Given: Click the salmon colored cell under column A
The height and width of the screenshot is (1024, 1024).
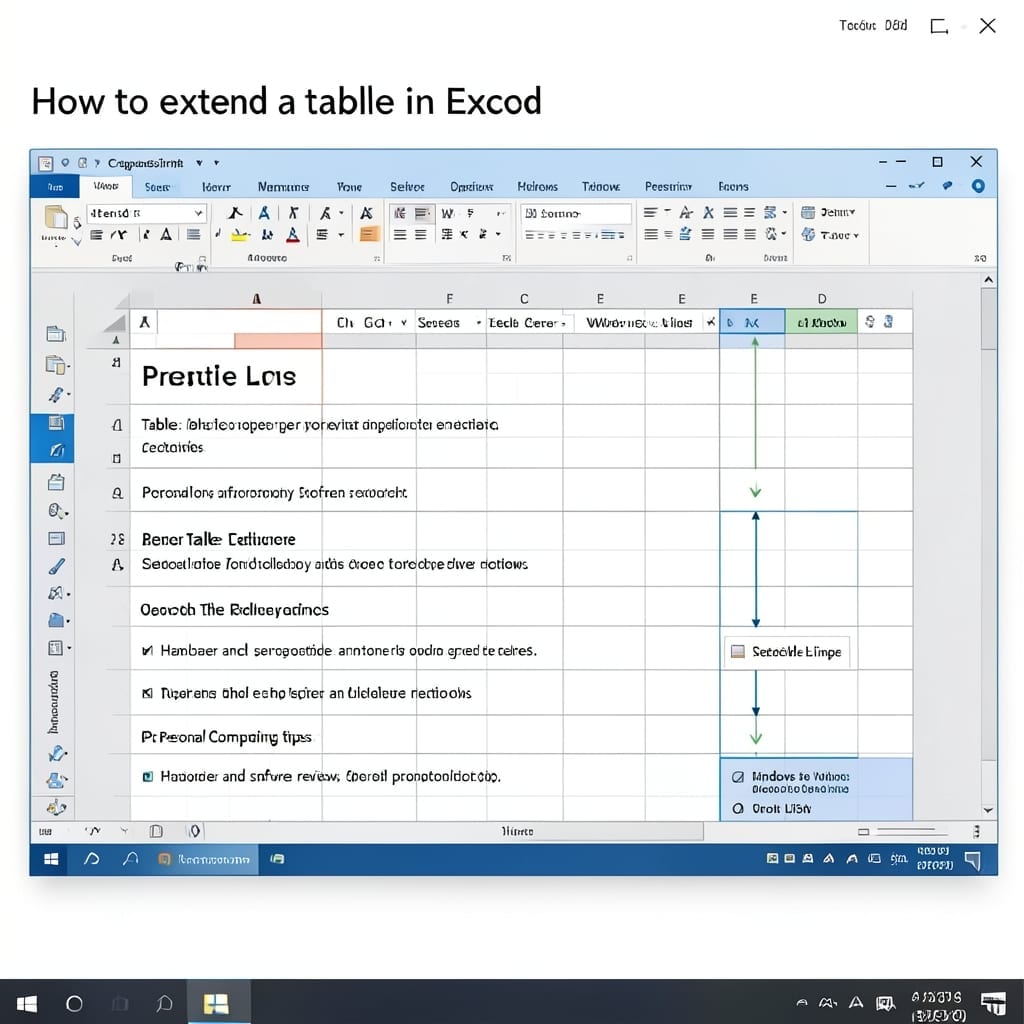Looking at the screenshot, I should coord(278,340).
